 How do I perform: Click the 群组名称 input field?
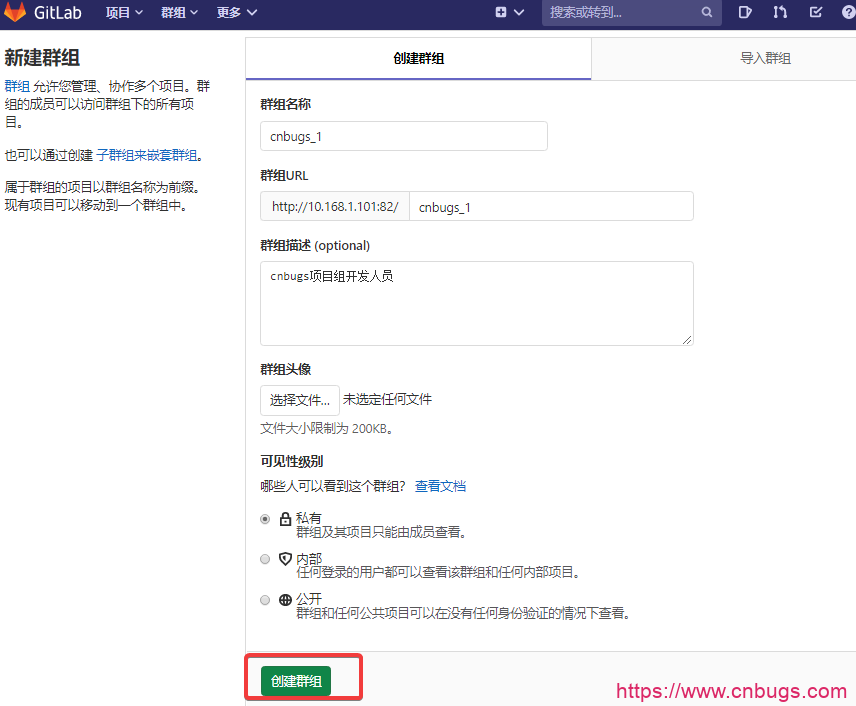click(403, 136)
